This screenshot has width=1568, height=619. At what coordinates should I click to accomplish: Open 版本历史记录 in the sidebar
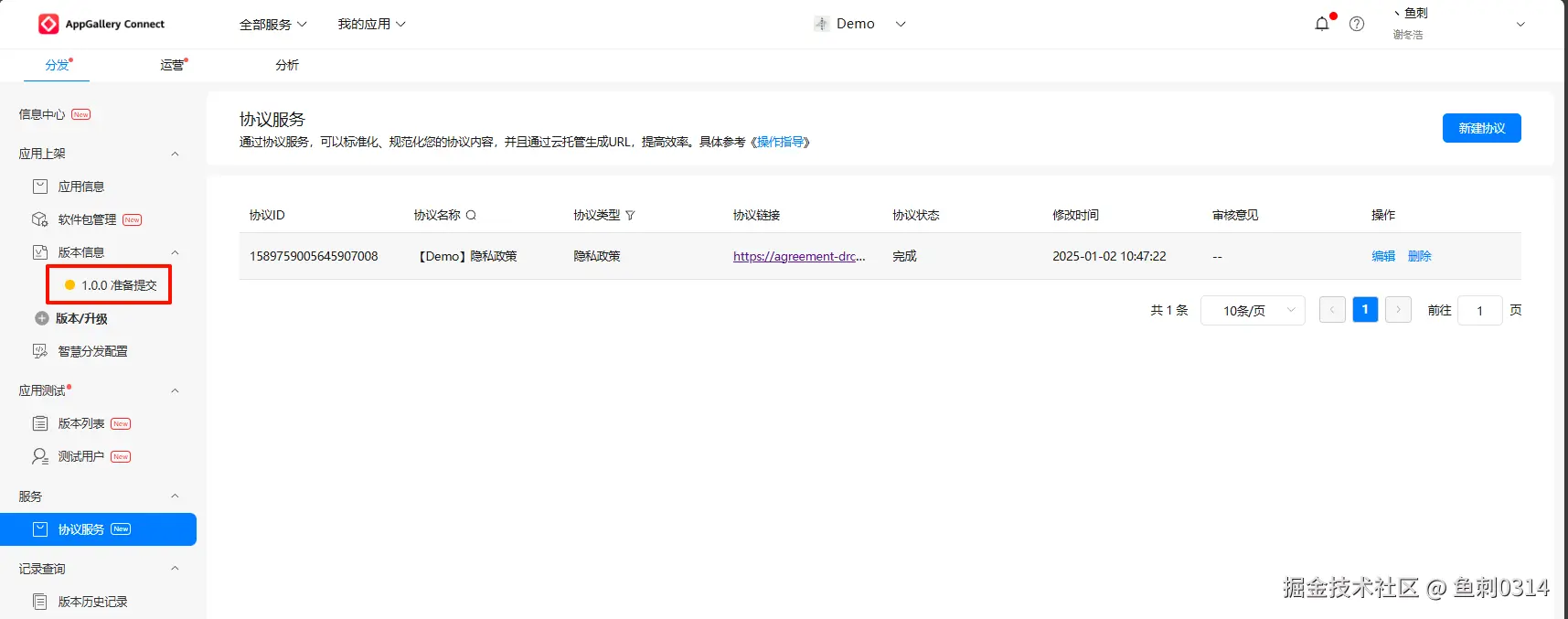click(92, 602)
